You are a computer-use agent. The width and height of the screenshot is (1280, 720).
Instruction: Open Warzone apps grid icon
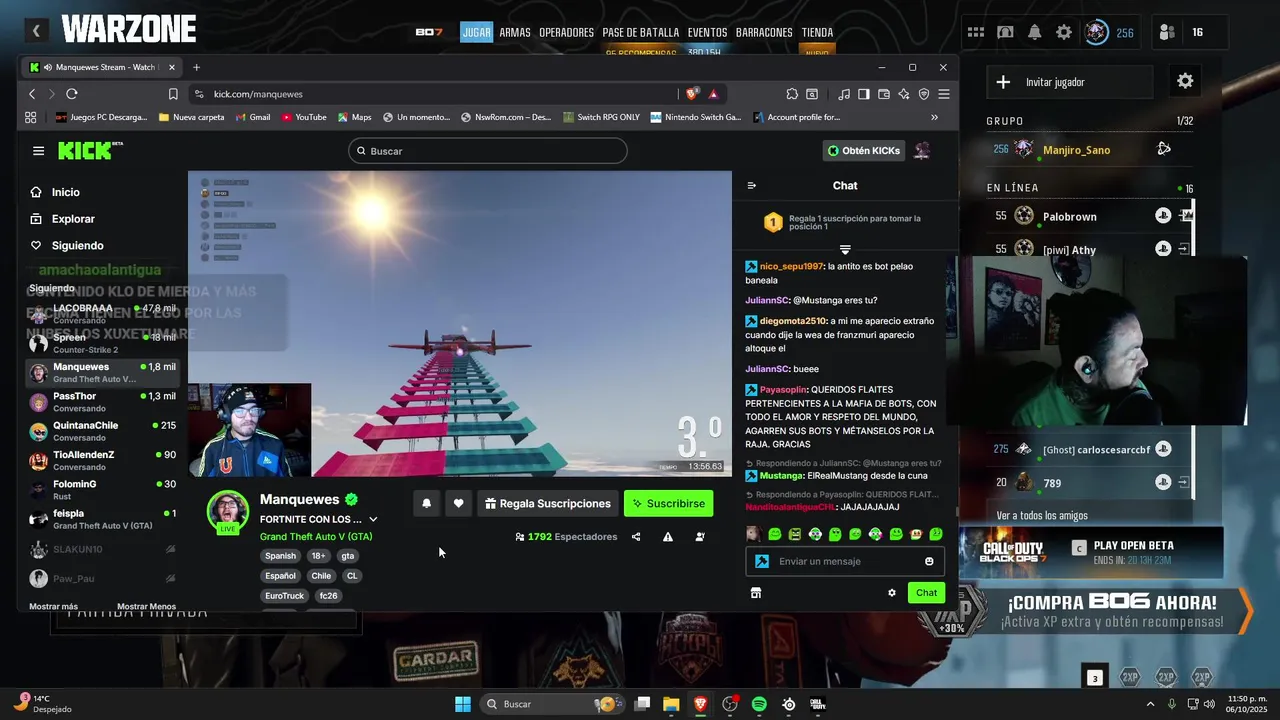(976, 32)
